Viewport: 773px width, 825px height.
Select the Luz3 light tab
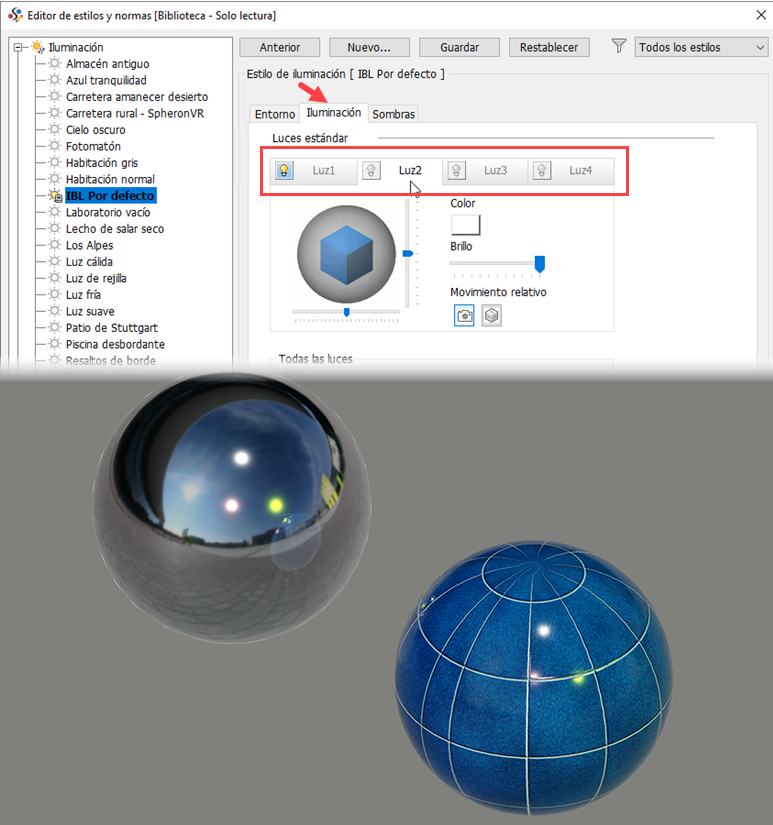point(495,170)
